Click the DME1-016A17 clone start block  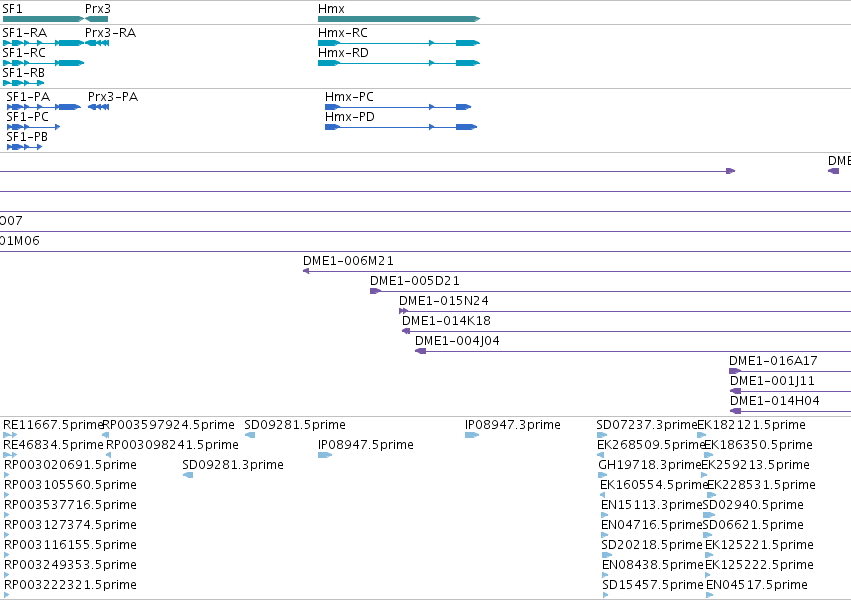[x=735, y=371]
